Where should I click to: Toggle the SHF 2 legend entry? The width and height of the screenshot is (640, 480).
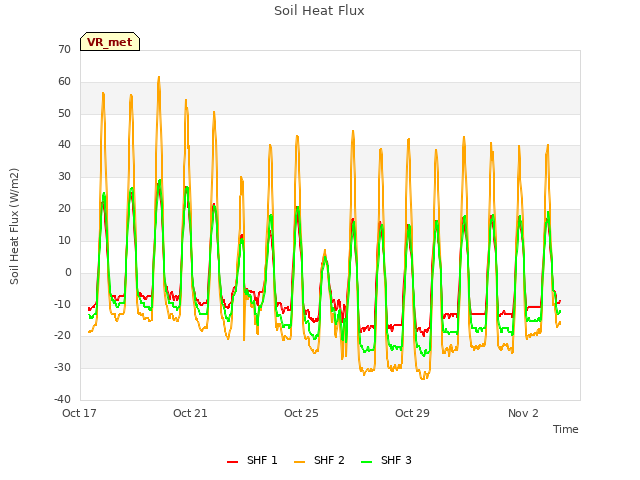[x=319, y=461]
